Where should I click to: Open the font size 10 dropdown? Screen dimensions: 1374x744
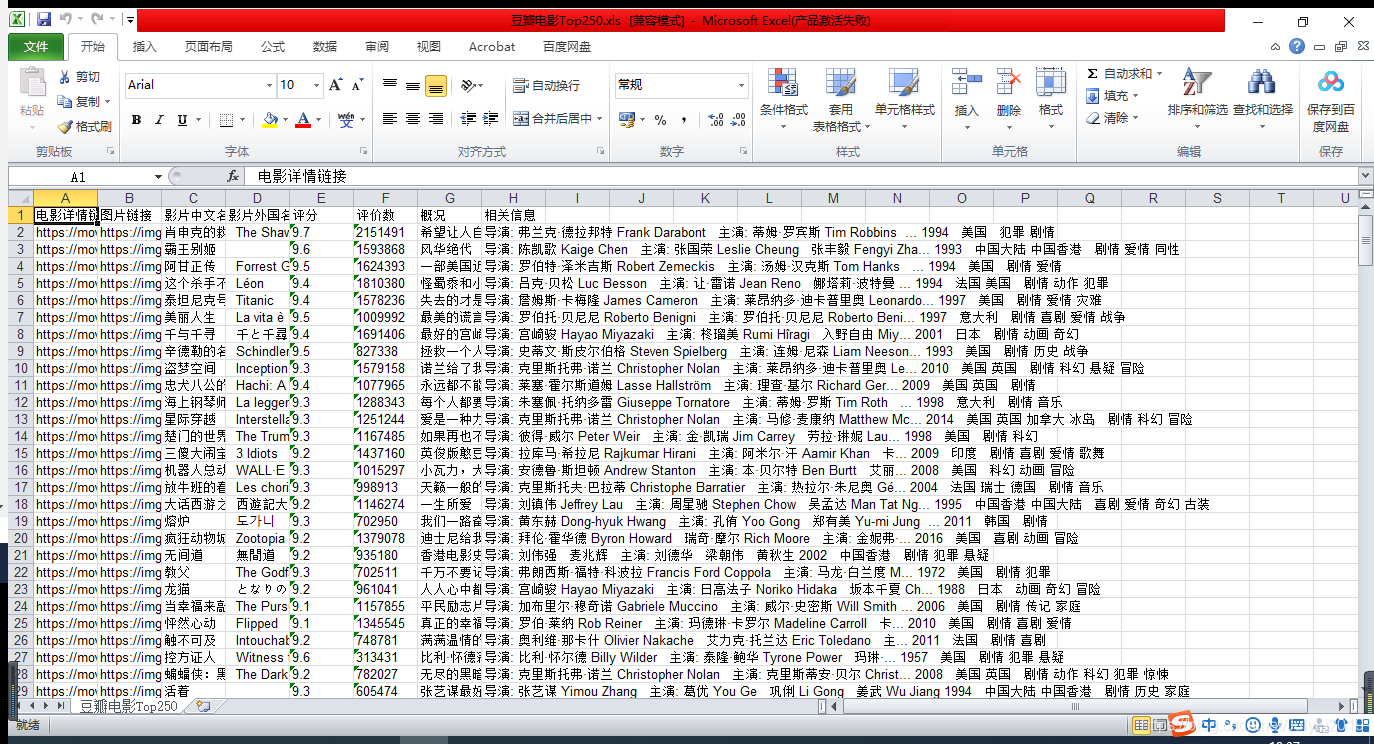(314, 85)
